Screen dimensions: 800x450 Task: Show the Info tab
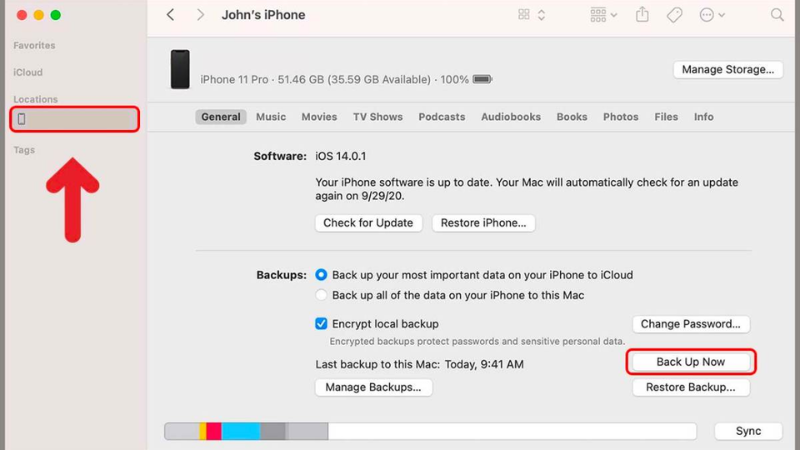coord(704,117)
